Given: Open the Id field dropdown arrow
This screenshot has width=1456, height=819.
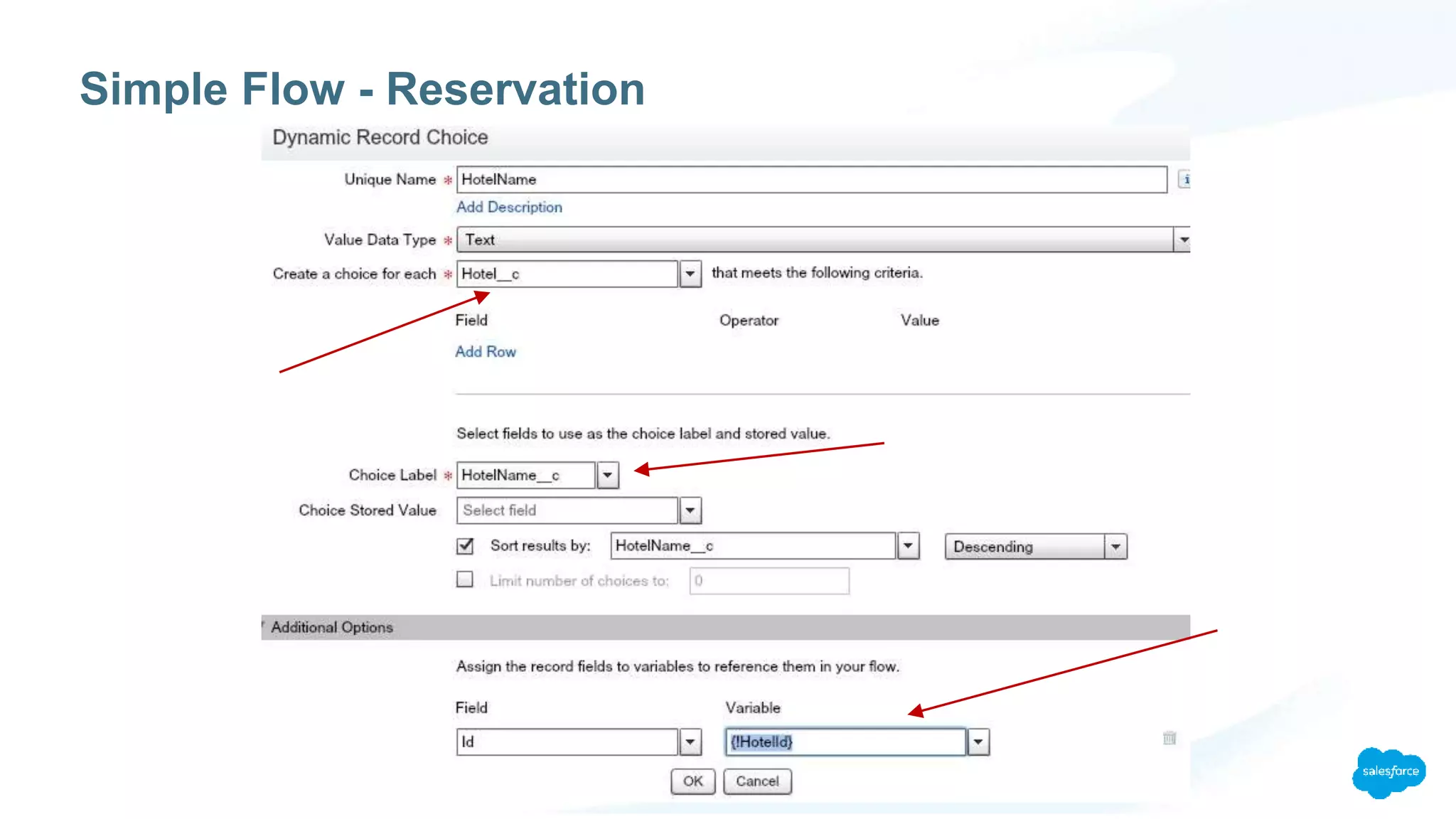Looking at the screenshot, I should click(x=690, y=742).
